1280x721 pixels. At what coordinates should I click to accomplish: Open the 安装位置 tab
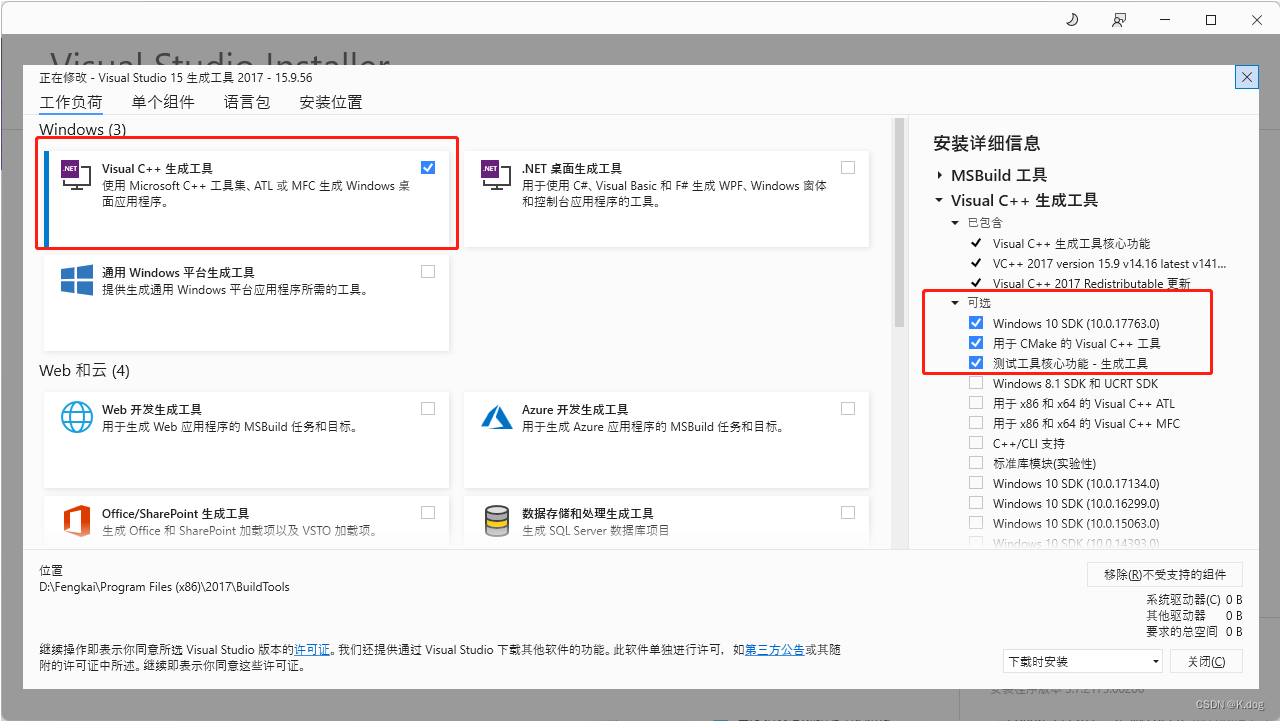[x=331, y=102]
